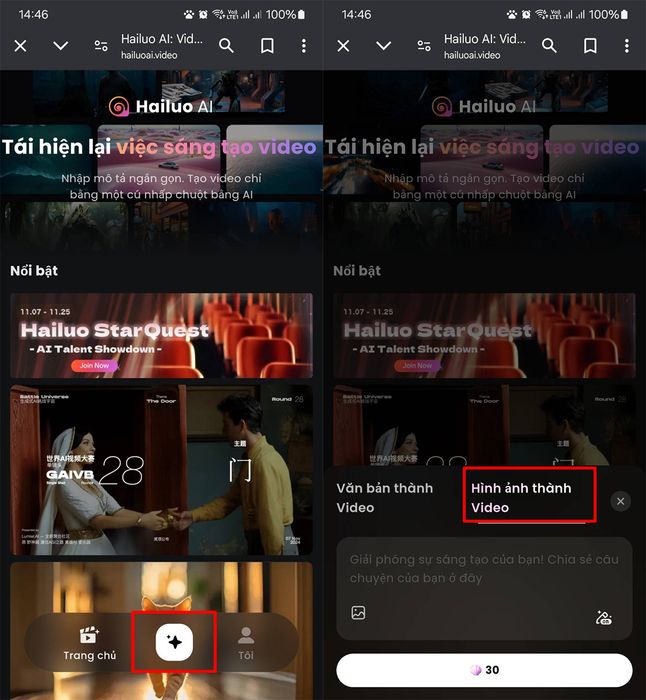This screenshot has height=700, width=646.
Task: Tap hailuoai.video address in left screenshot
Action: click(149, 55)
